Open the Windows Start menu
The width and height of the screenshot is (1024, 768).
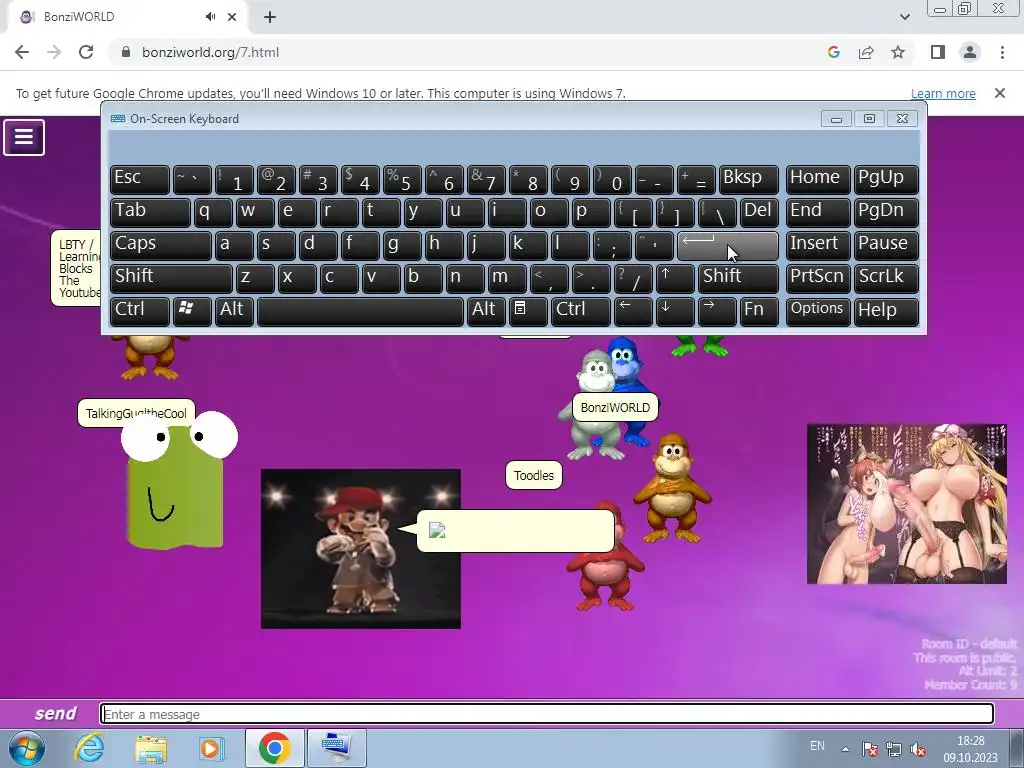(27, 748)
